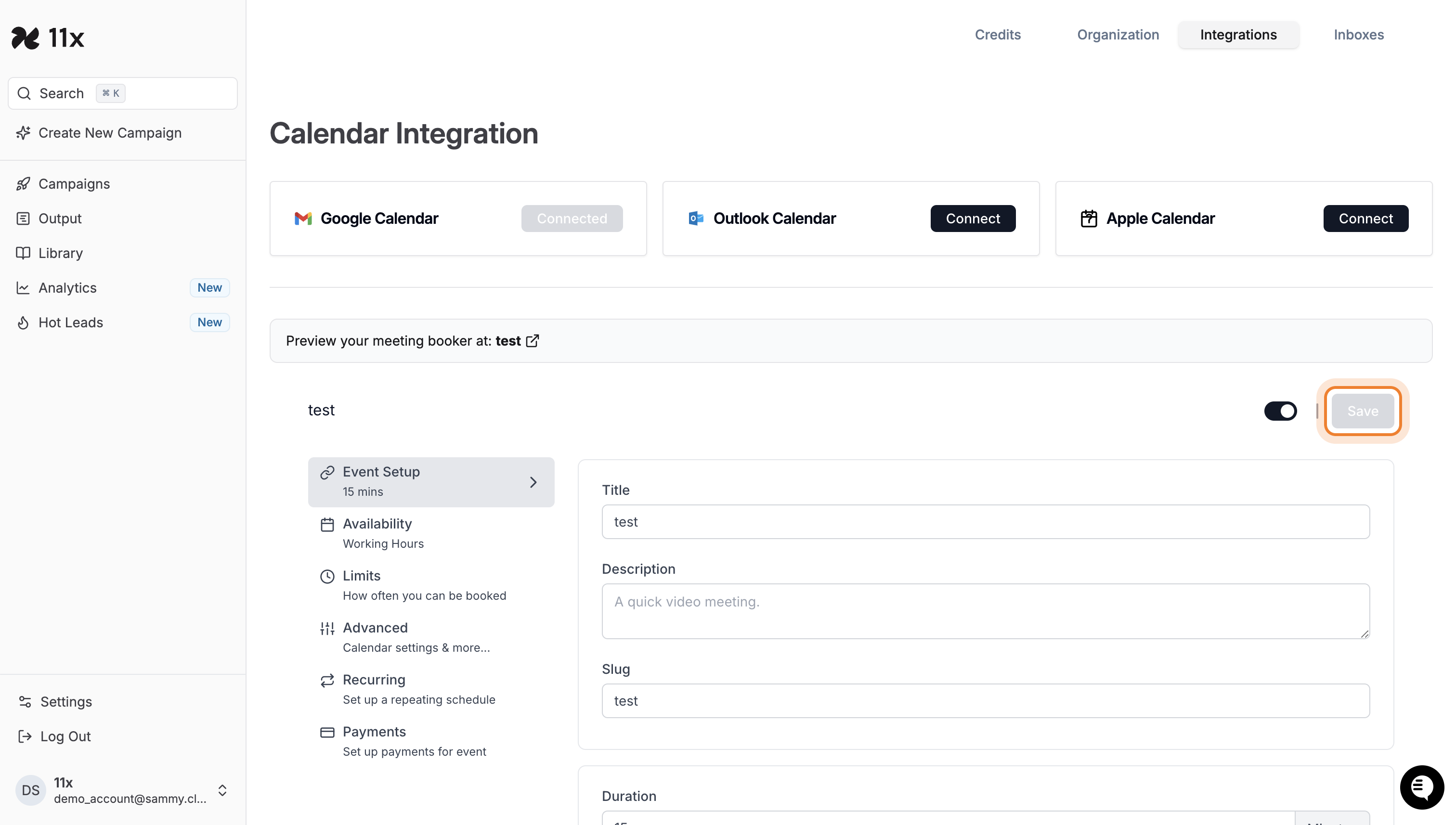
Task: Click the Save button
Action: click(x=1363, y=411)
